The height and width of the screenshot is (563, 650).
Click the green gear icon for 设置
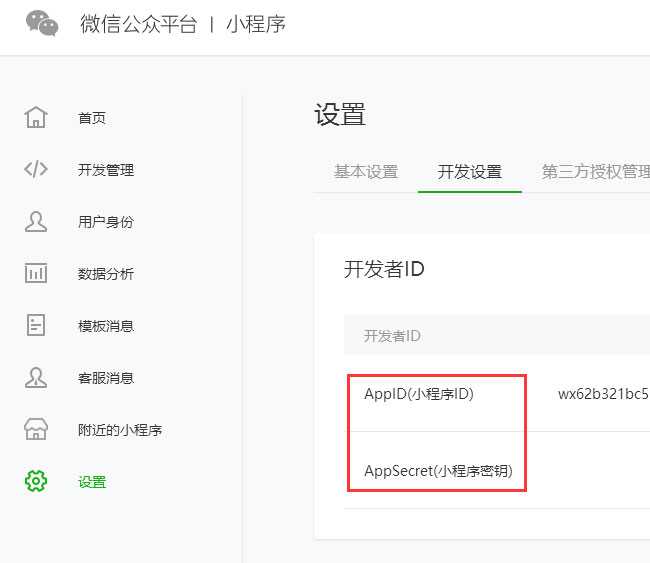36,482
